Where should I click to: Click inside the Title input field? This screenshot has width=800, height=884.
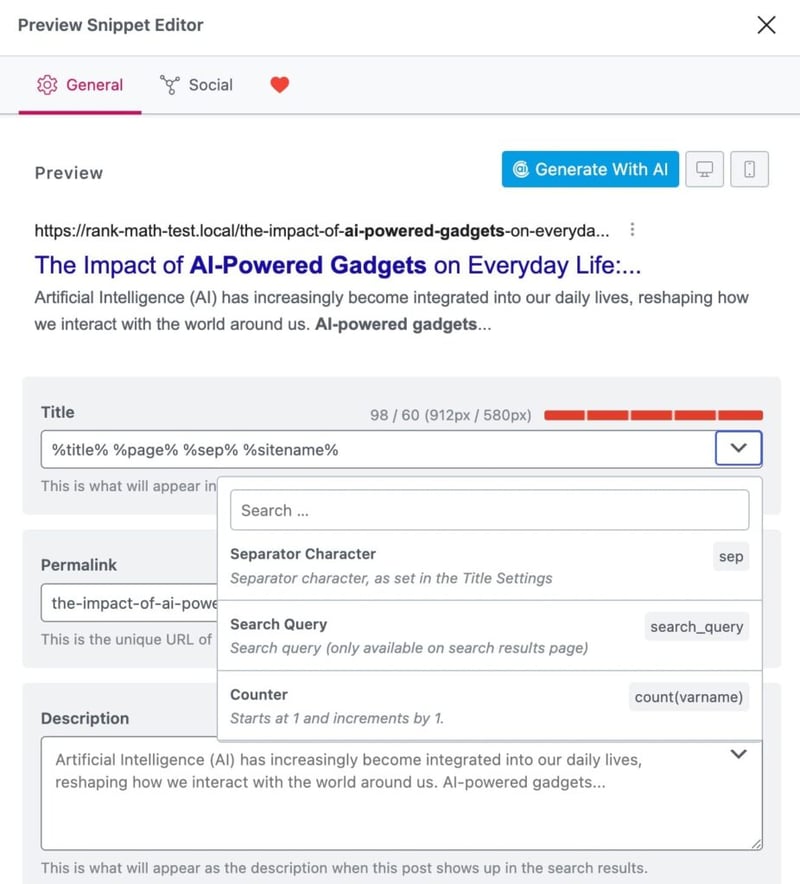tap(378, 449)
